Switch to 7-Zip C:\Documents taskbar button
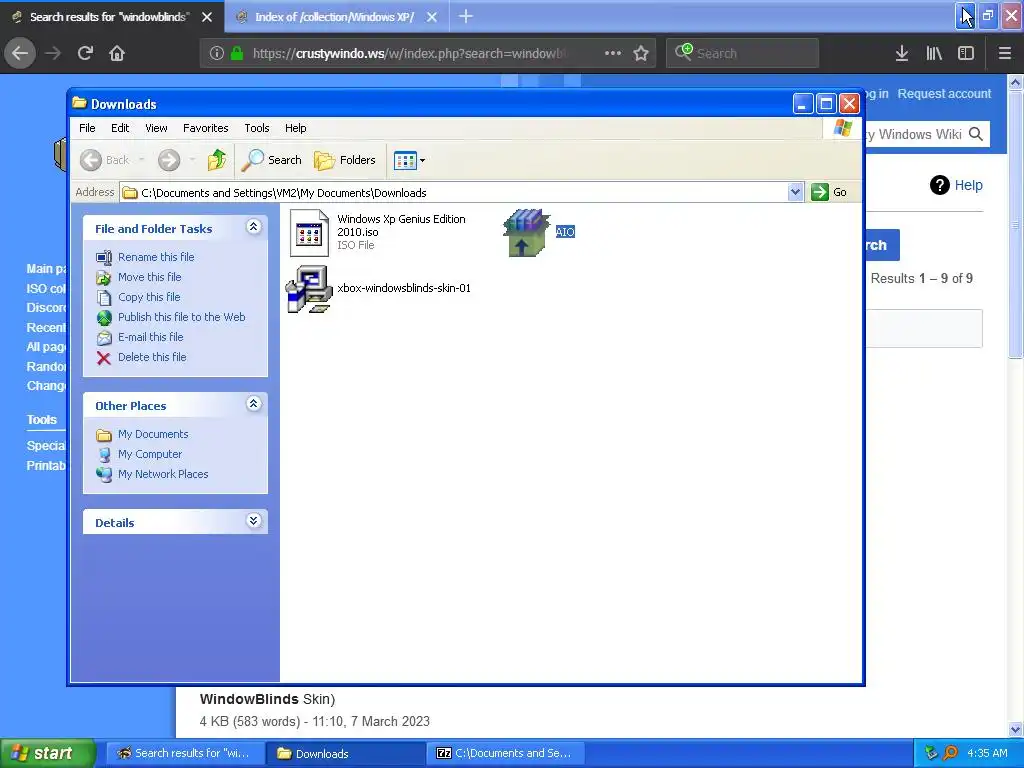Screen dimensions: 1024x768 click(505, 754)
